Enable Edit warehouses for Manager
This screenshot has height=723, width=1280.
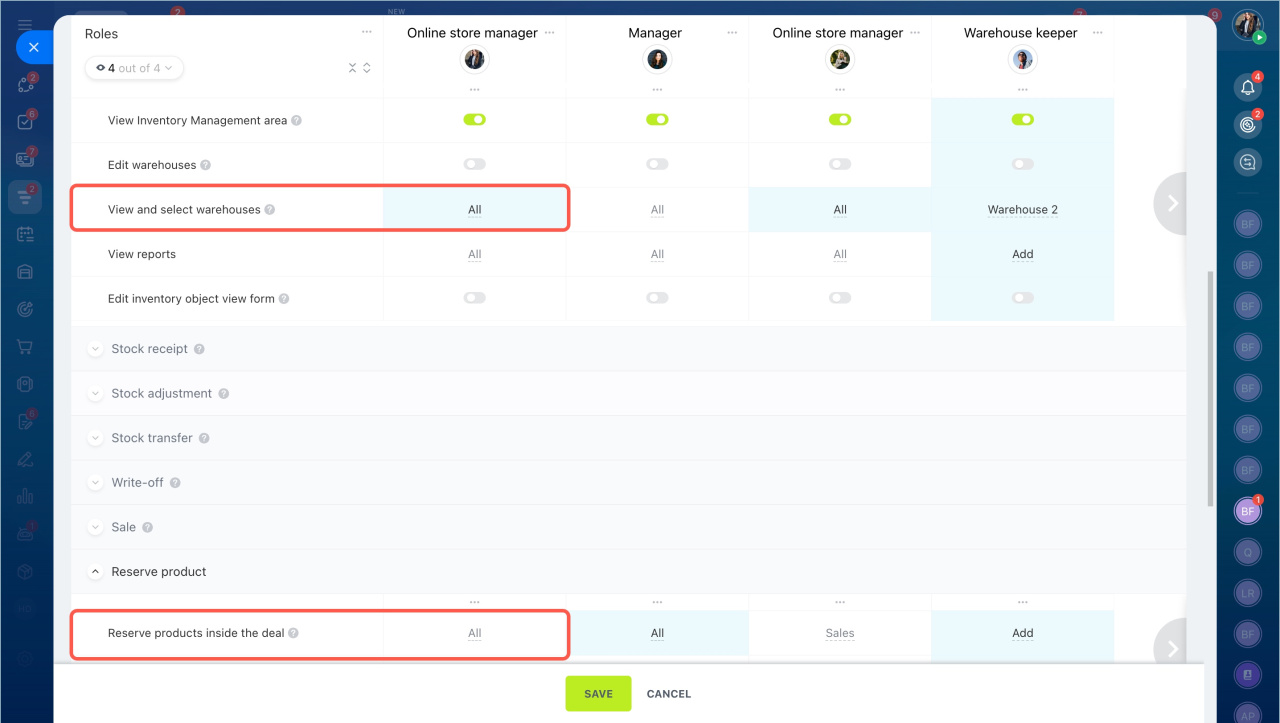tap(657, 164)
